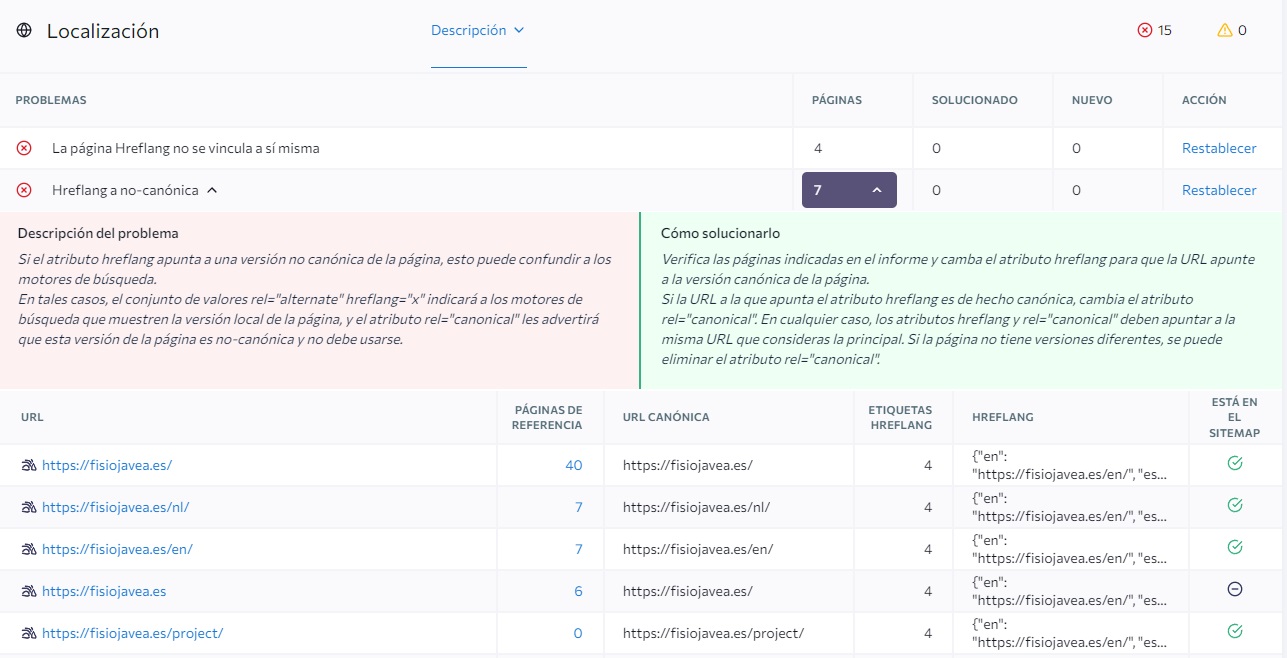This screenshot has width=1287, height=658.
Task: Click binoculars icon for fisiojavea.es/nl/ row
Action: pyautogui.click(x=29, y=507)
